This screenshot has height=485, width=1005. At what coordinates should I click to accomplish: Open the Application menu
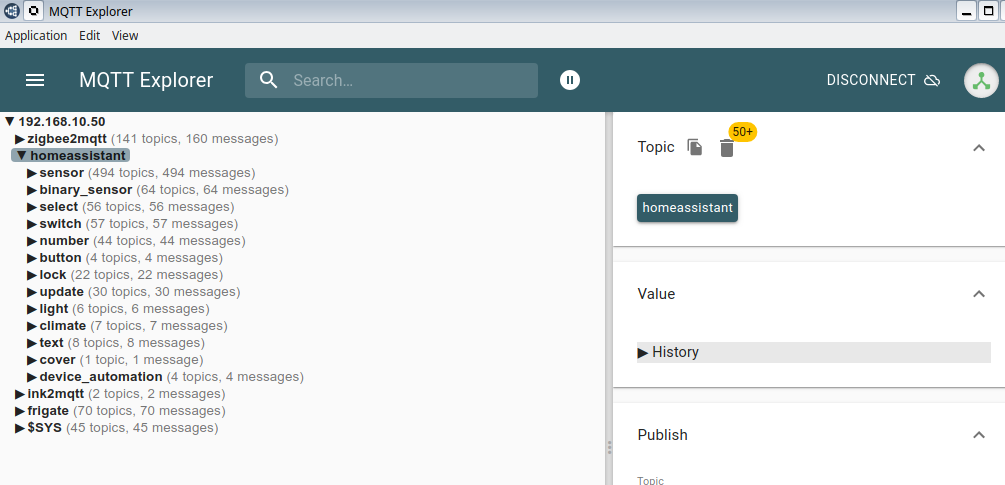pyautogui.click(x=36, y=35)
